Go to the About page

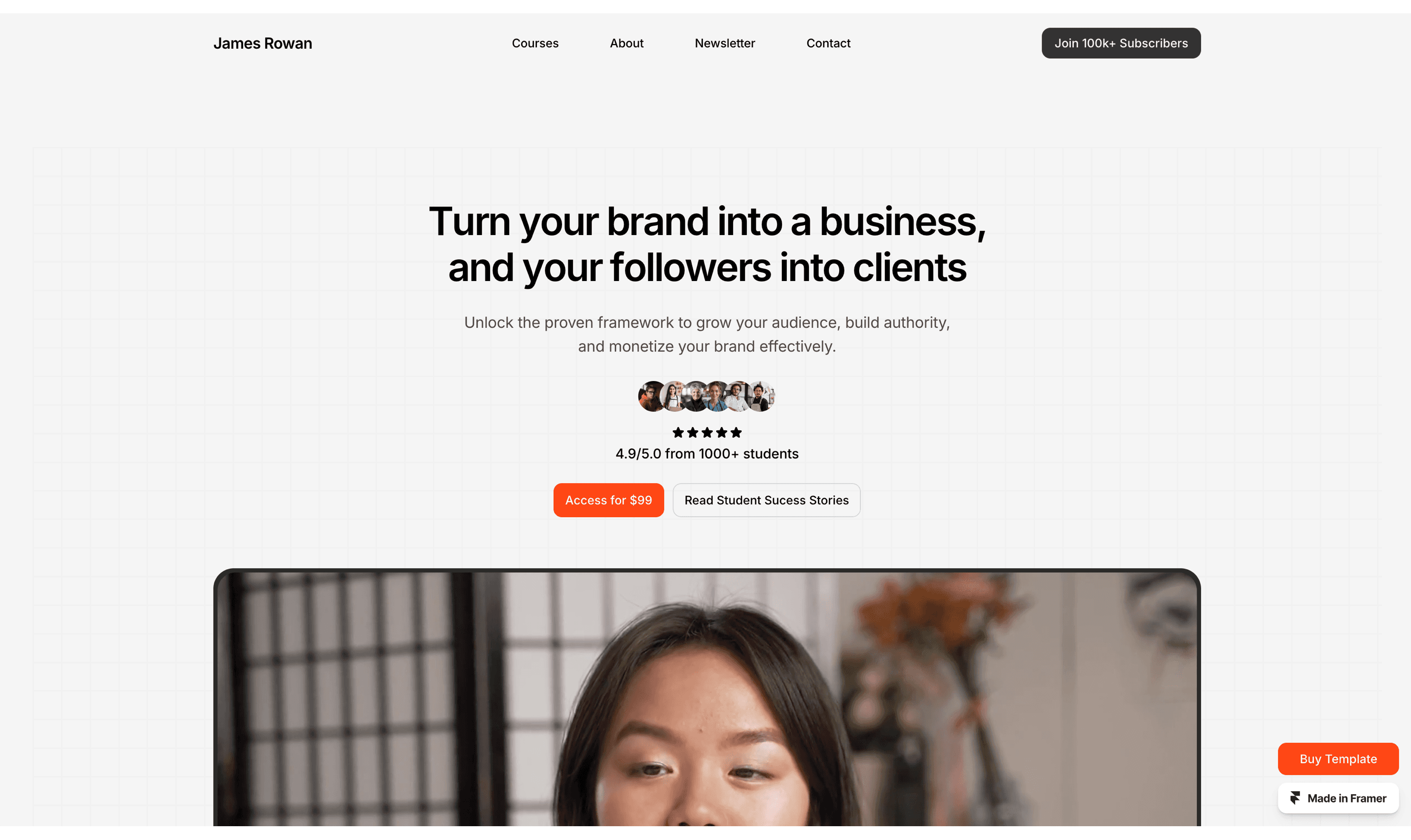pos(627,43)
